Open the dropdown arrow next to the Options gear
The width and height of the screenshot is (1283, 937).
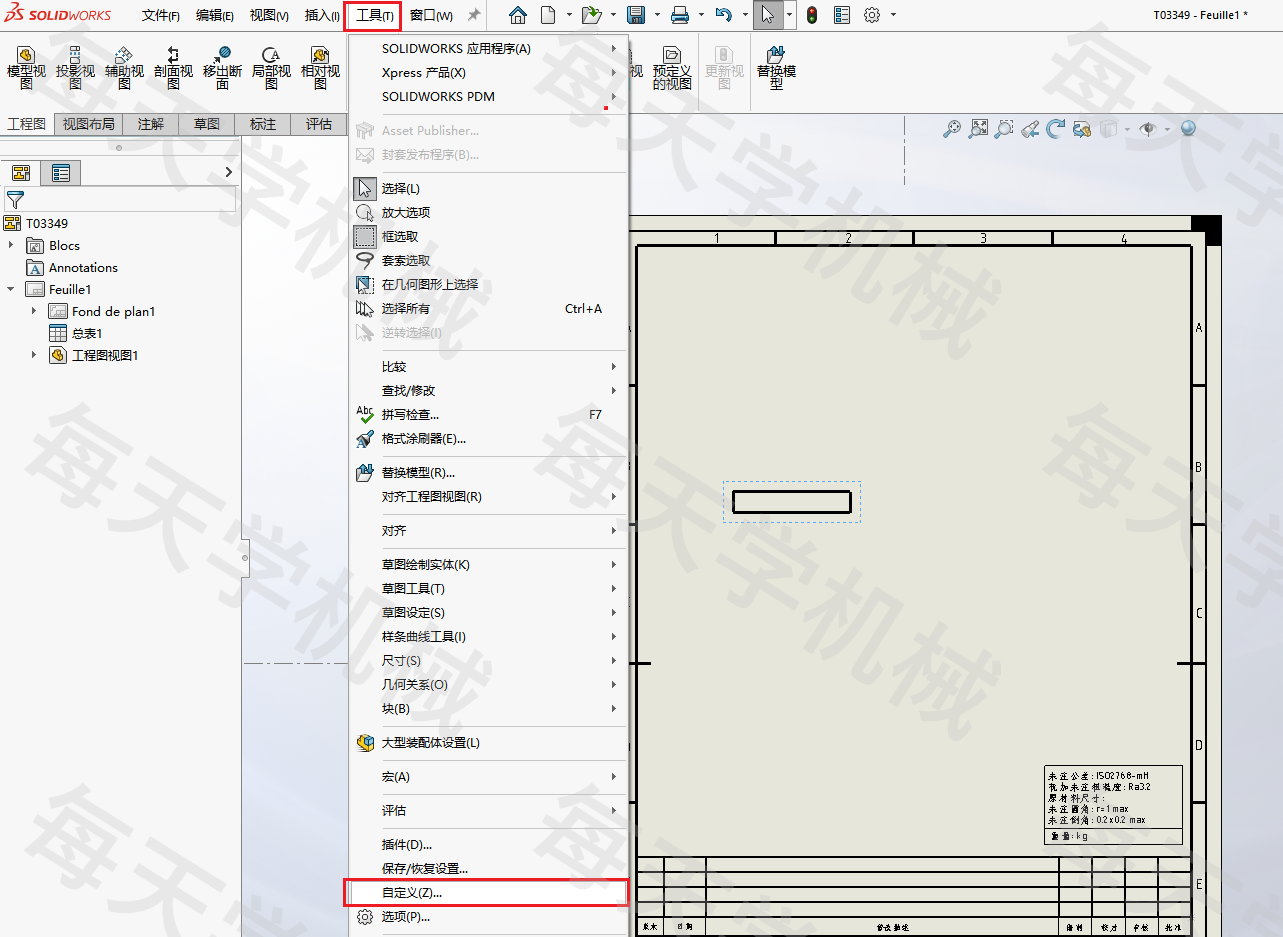pos(893,15)
